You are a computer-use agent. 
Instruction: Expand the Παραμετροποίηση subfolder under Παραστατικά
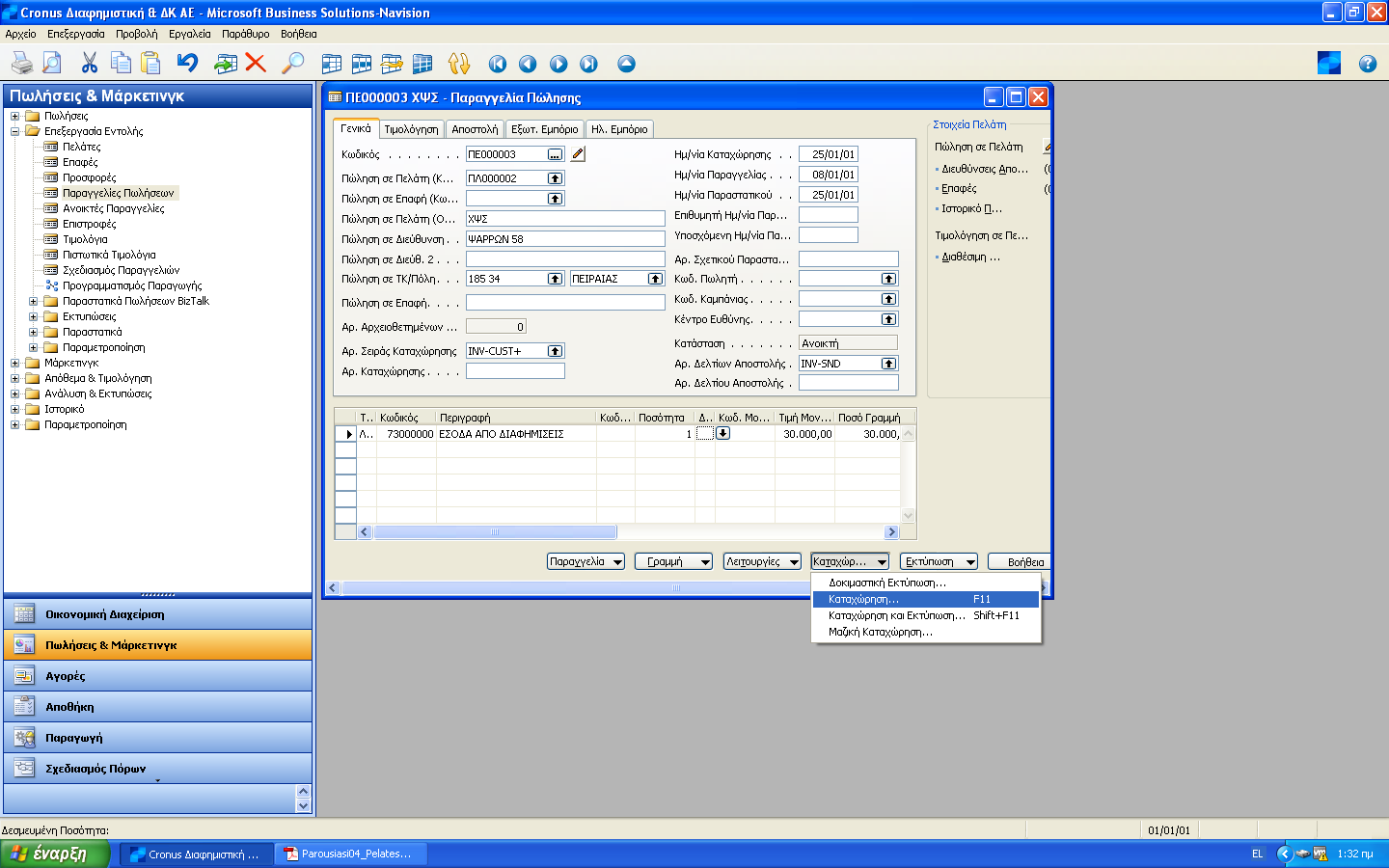[x=33, y=347]
